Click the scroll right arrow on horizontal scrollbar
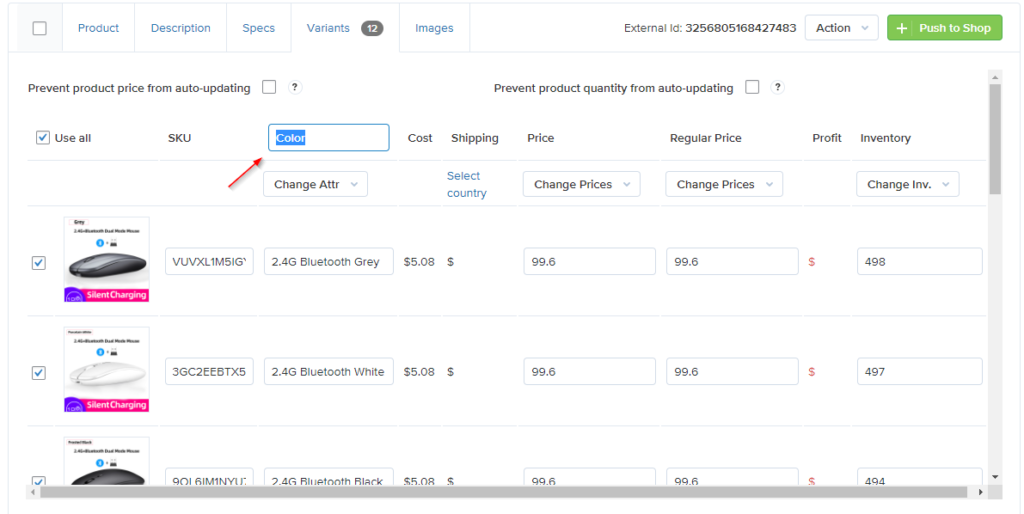Image resolution: width=1024 pixels, height=514 pixels. point(981,492)
